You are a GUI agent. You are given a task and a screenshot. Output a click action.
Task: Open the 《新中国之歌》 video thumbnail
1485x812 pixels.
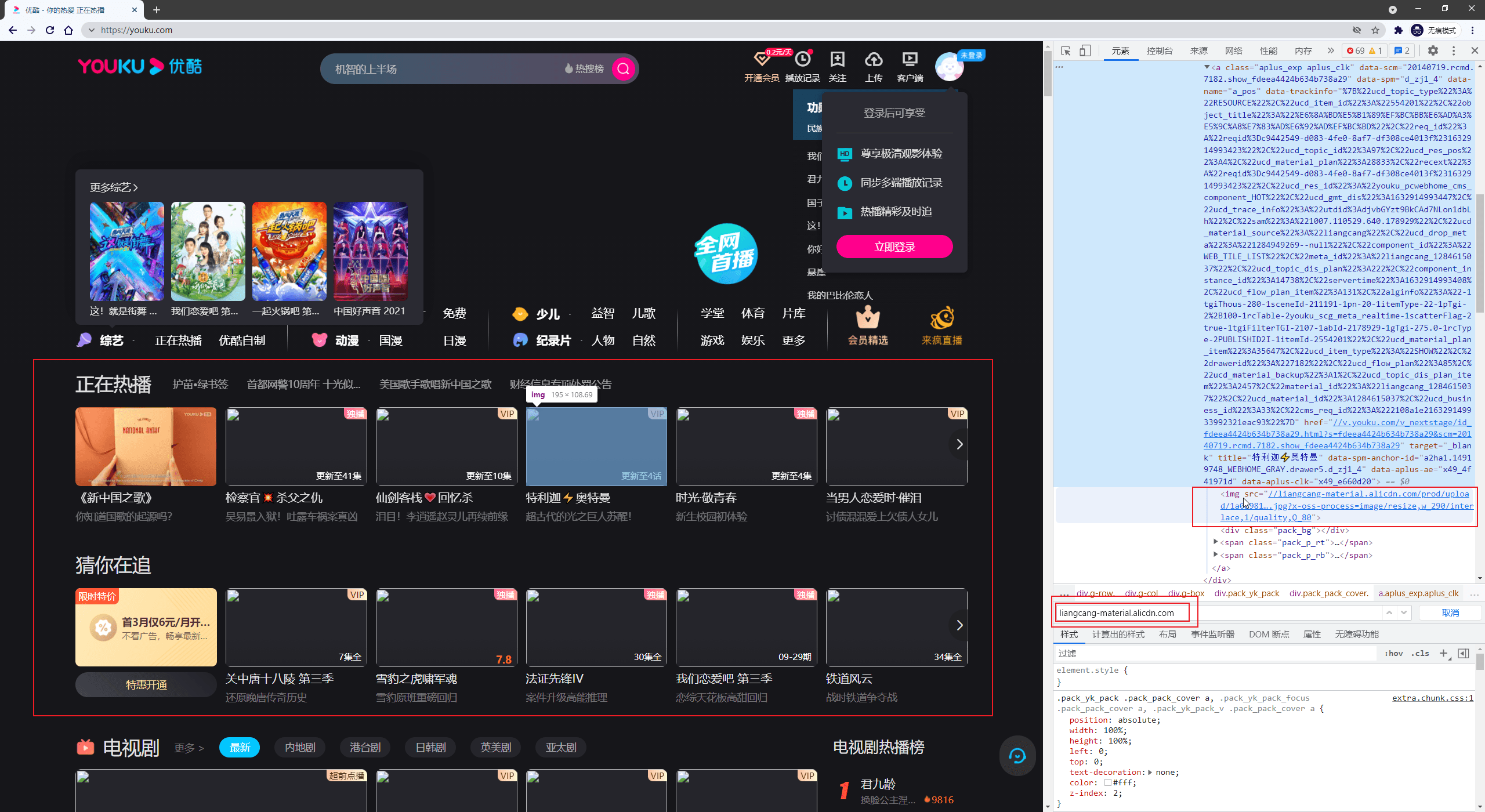pos(146,447)
